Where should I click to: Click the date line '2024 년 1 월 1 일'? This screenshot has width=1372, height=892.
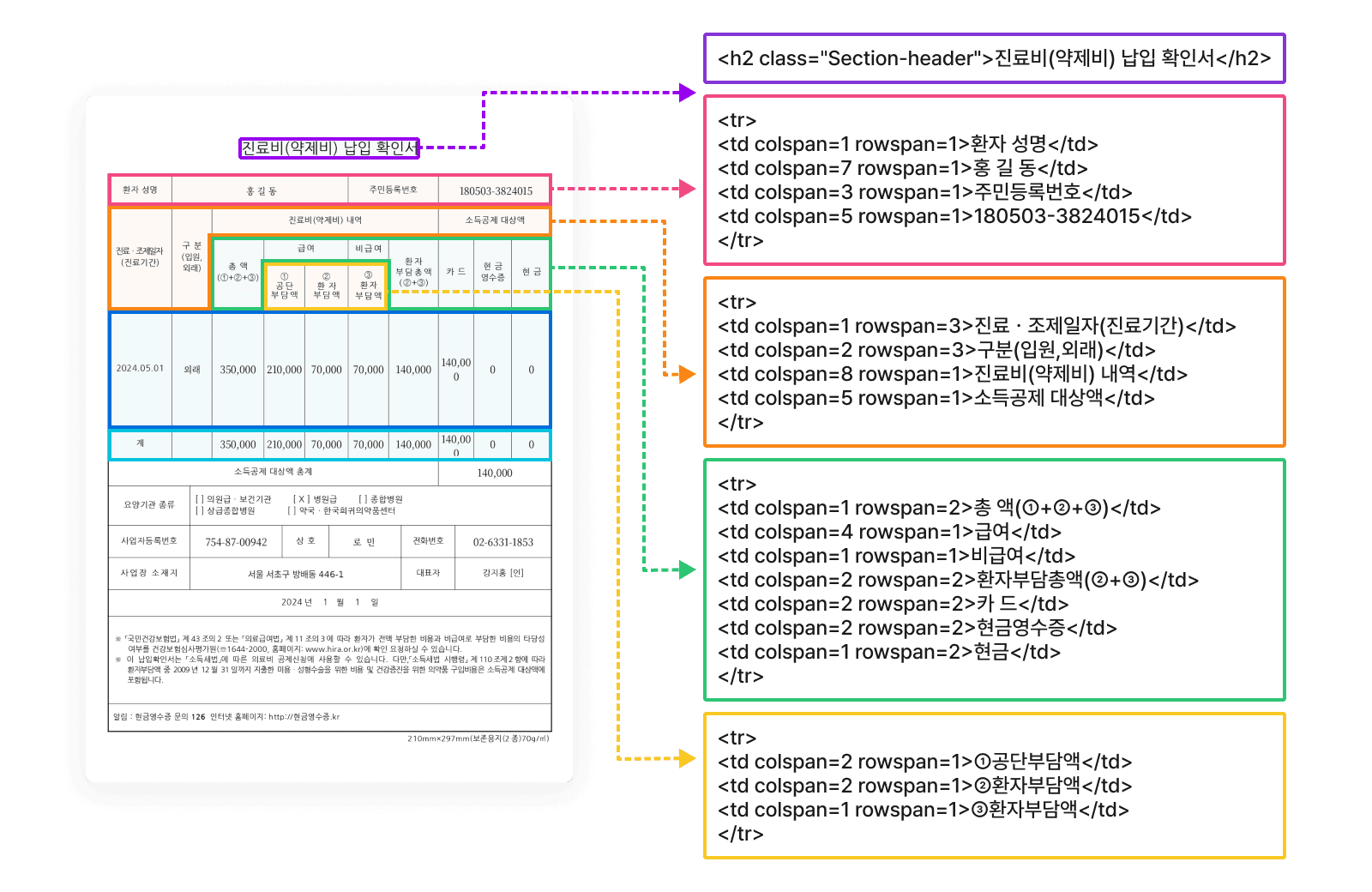pos(330,602)
